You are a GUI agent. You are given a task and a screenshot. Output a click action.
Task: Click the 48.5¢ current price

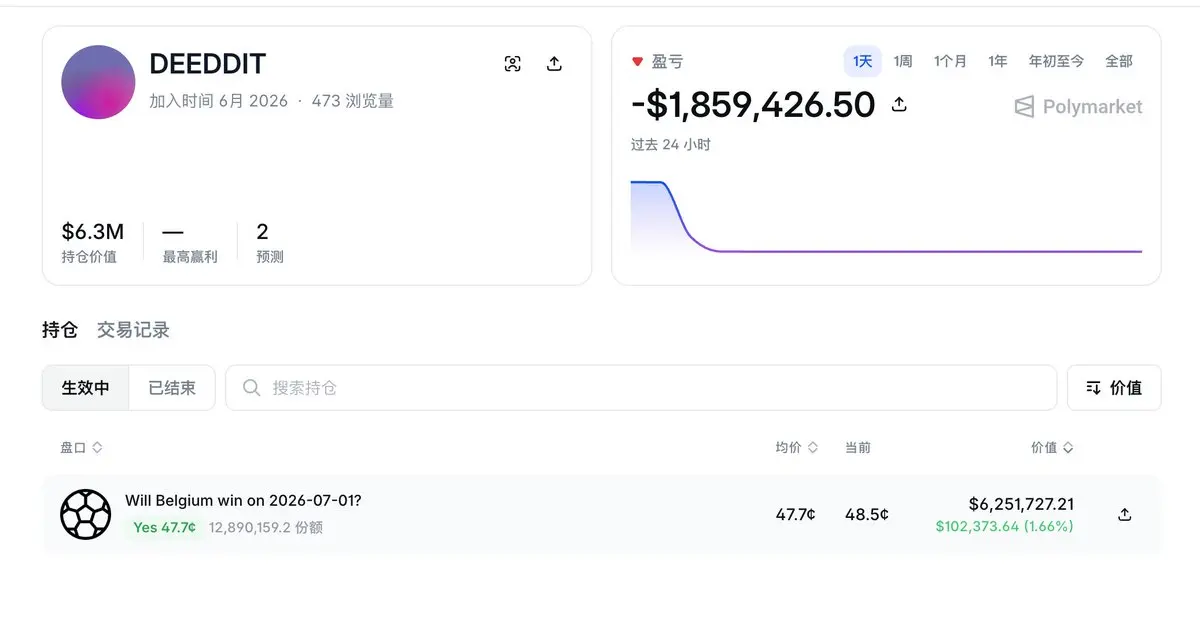tap(867, 514)
